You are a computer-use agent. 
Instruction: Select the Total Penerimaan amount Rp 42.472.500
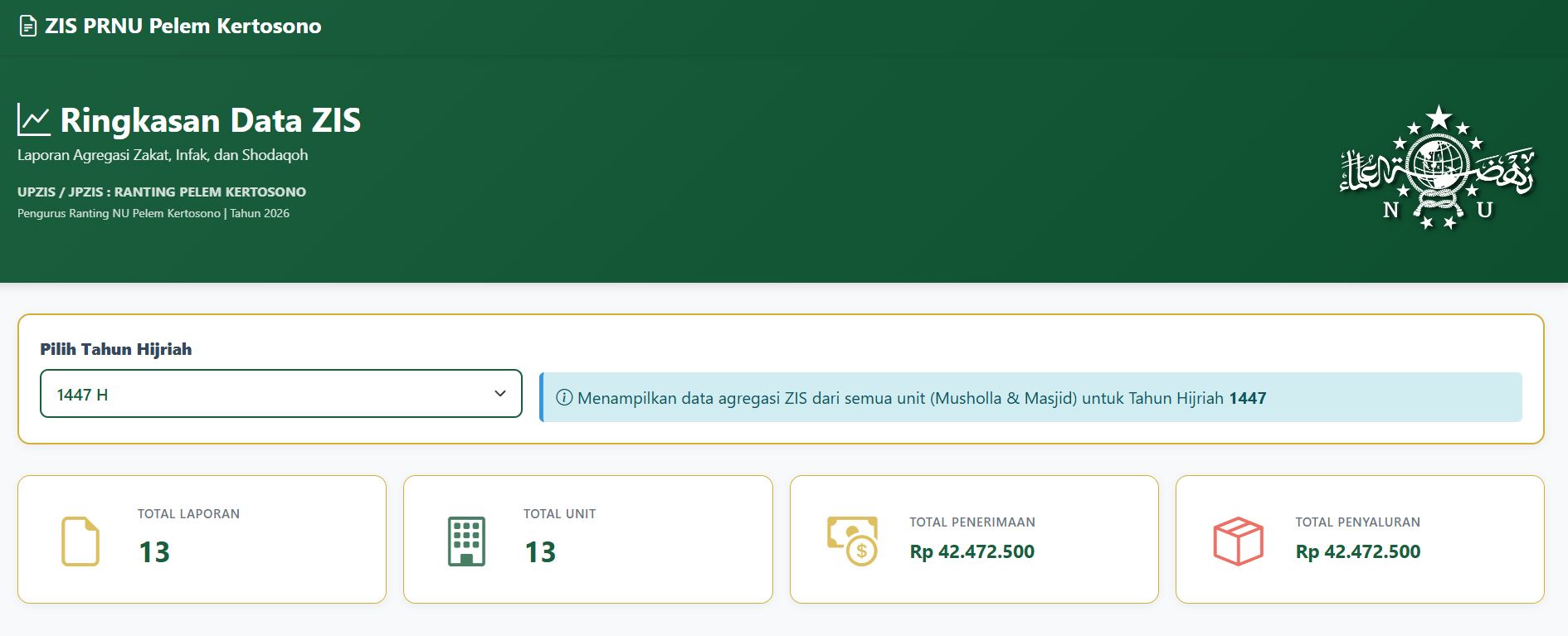click(971, 552)
